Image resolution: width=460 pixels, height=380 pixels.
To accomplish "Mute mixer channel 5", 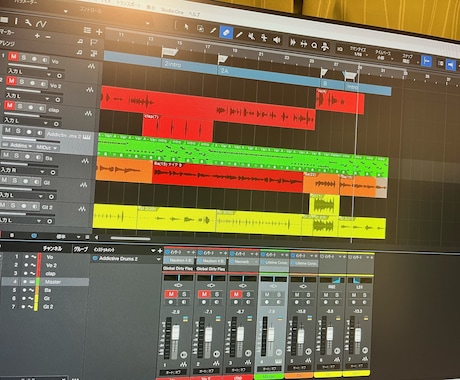I will tap(297, 295).
